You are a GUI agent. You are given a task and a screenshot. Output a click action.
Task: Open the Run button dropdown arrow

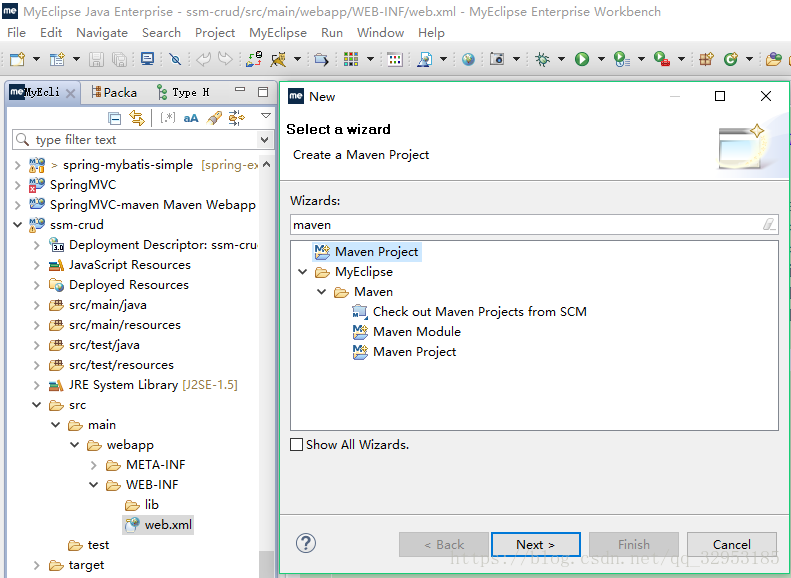(601, 59)
